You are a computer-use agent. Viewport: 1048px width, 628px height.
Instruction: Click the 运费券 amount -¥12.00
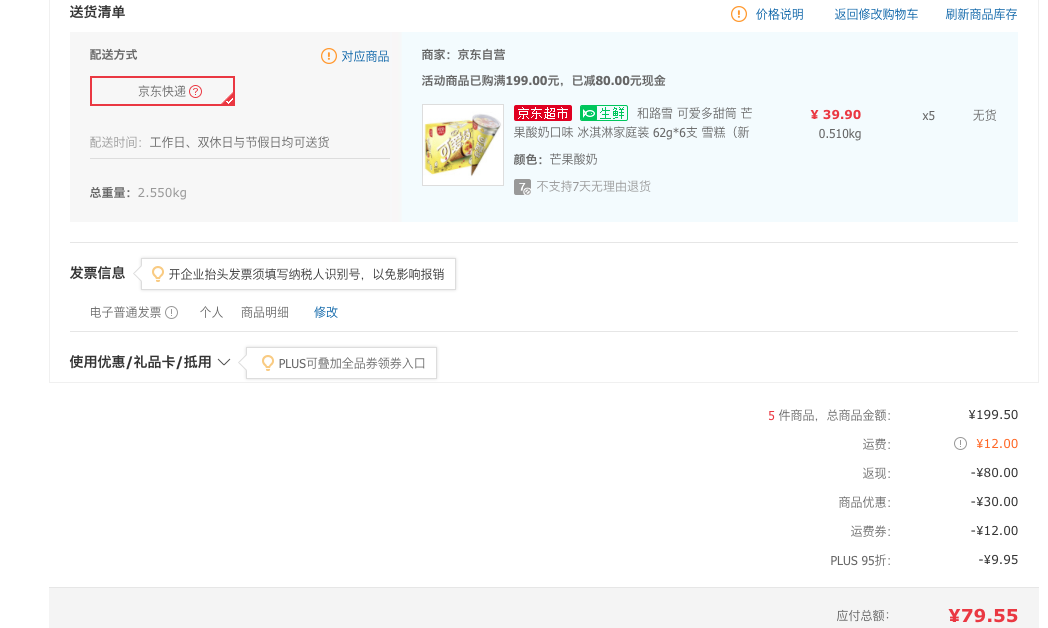[995, 531]
